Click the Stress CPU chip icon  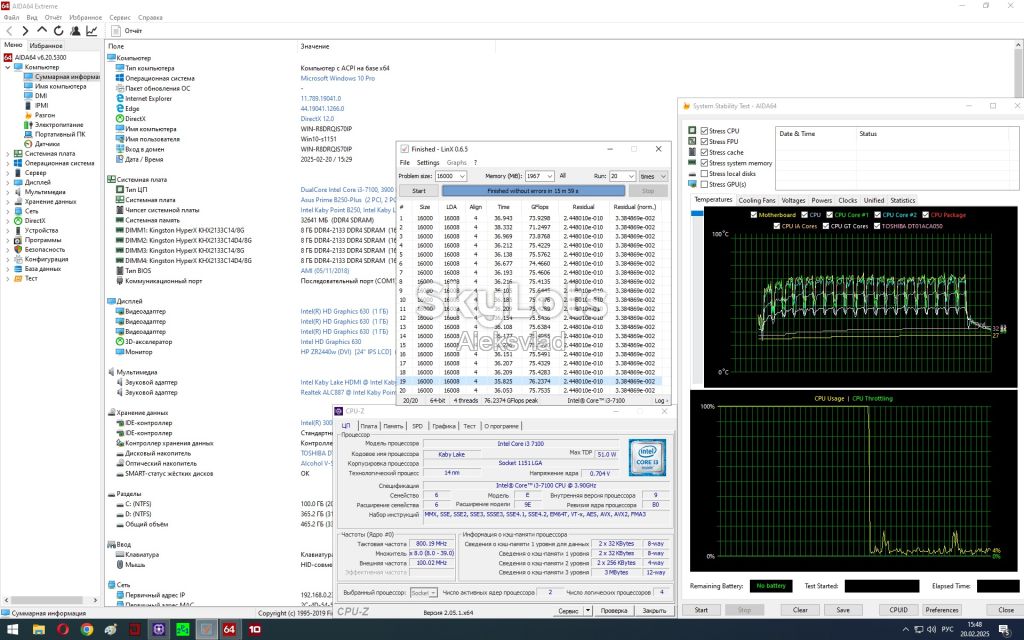click(x=692, y=131)
